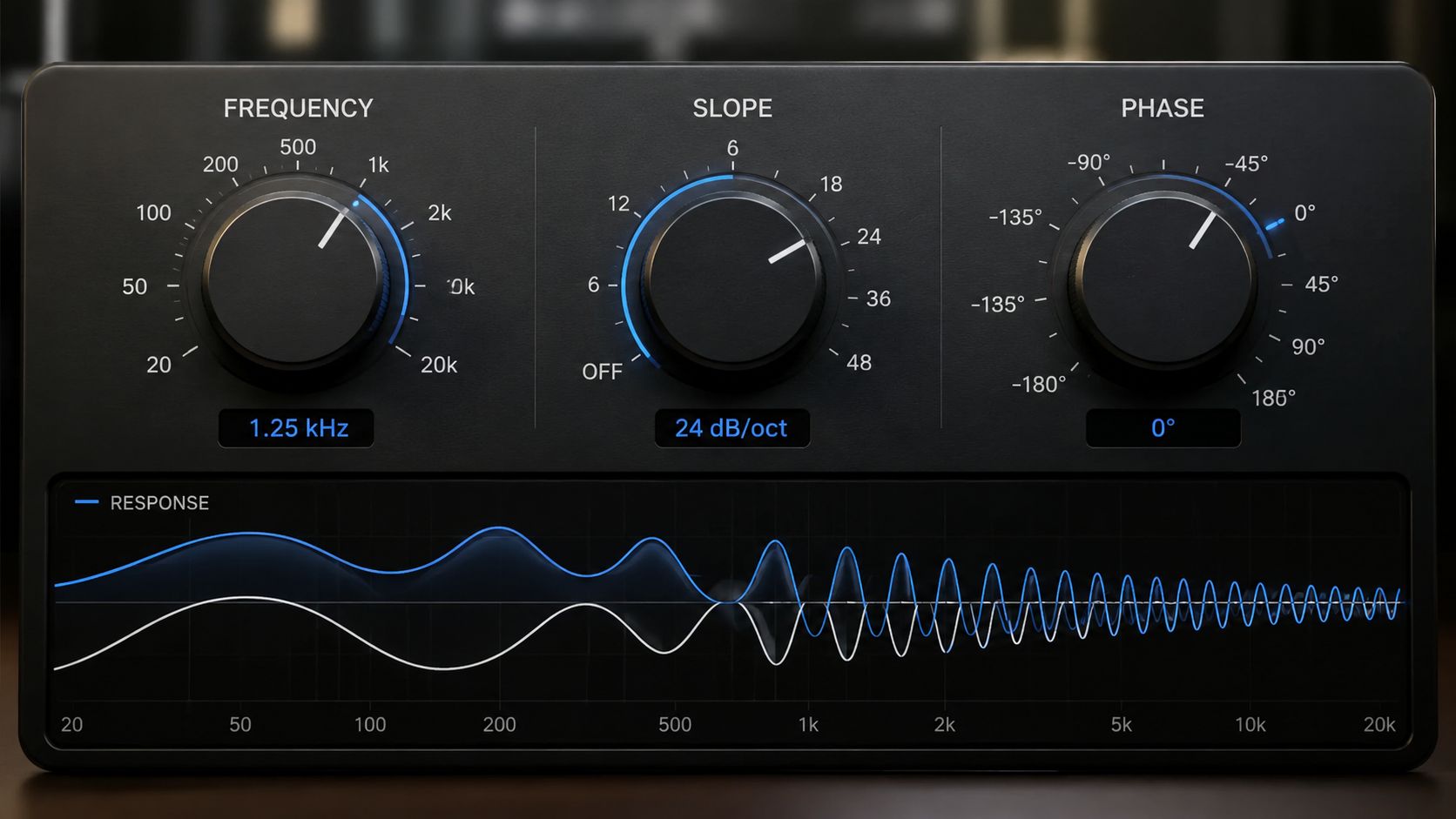Click the 10k label on response graph axis
Viewport: 1456px width, 819px height.
coord(1250,724)
